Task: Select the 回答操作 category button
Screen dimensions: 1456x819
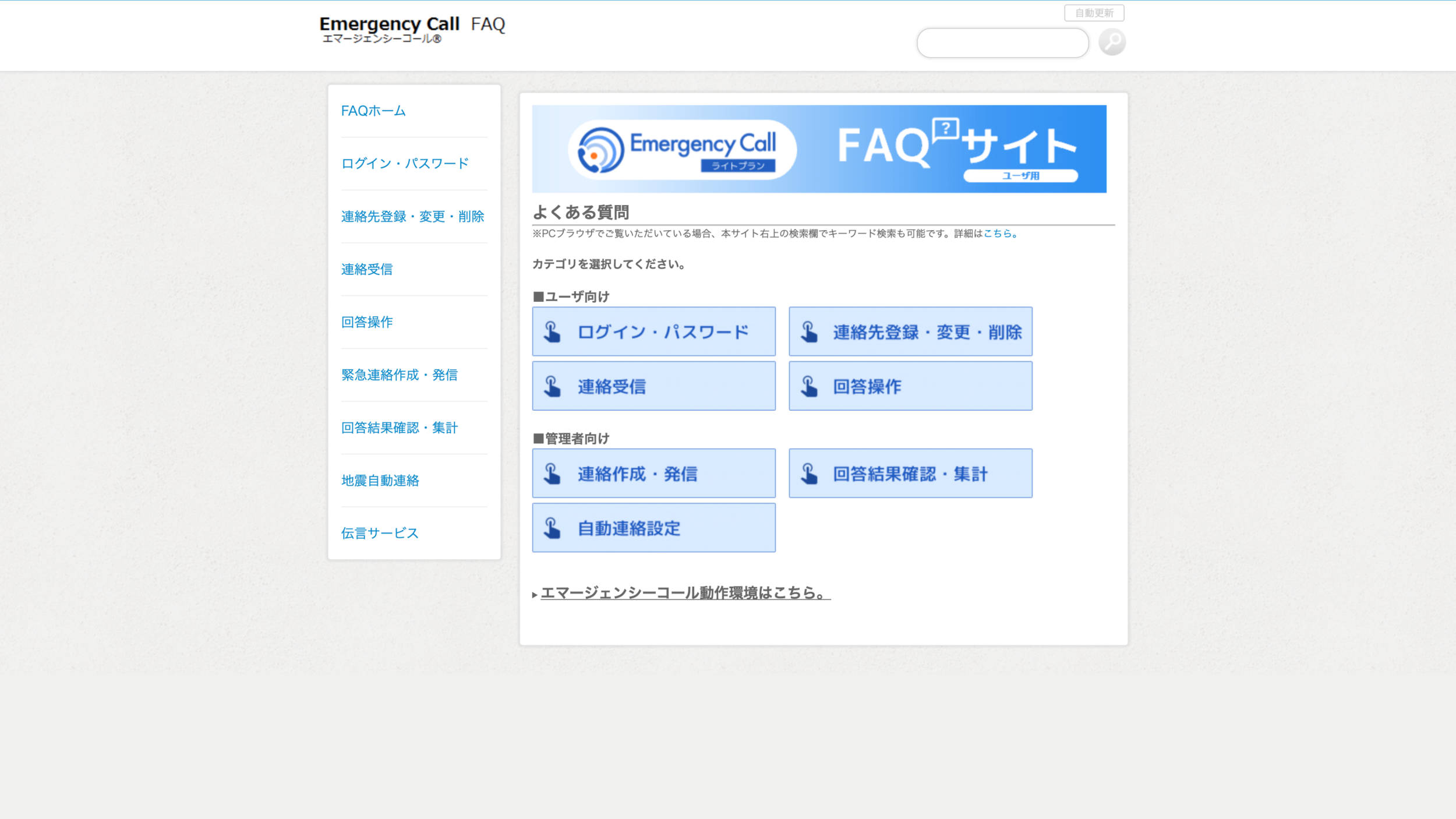Action: [910, 386]
